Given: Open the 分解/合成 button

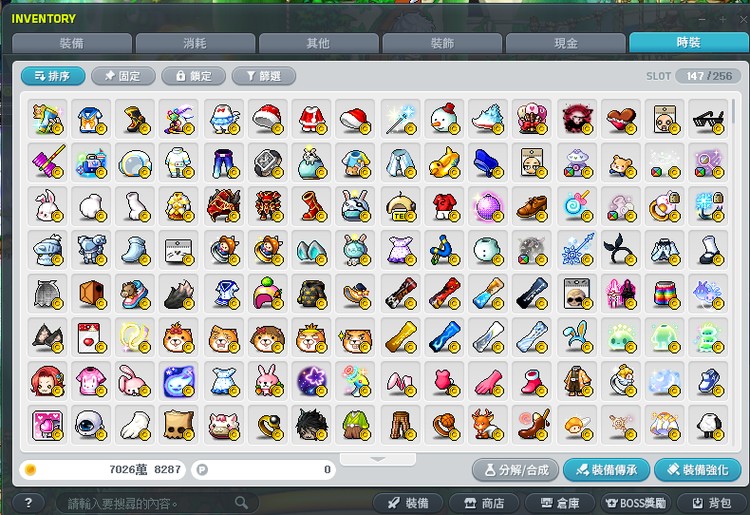Looking at the screenshot, I should tap(514, 470).
